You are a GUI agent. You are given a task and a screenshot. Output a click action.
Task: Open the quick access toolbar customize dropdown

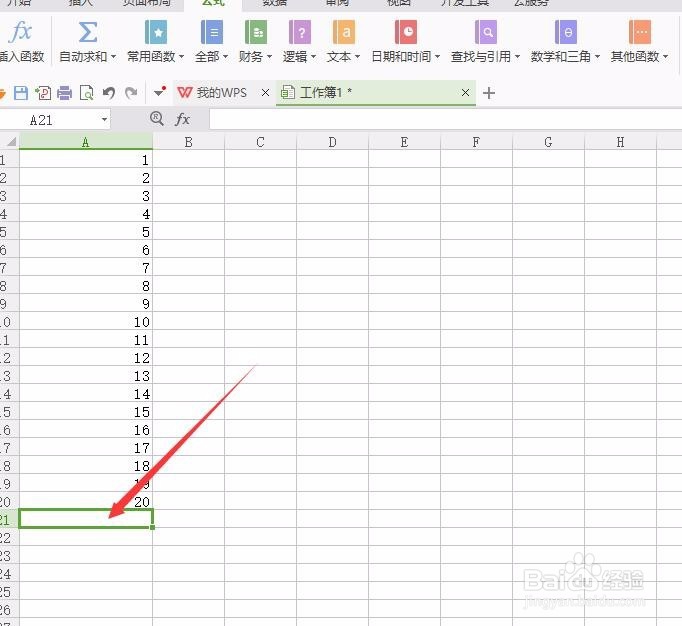pos(160,92)
